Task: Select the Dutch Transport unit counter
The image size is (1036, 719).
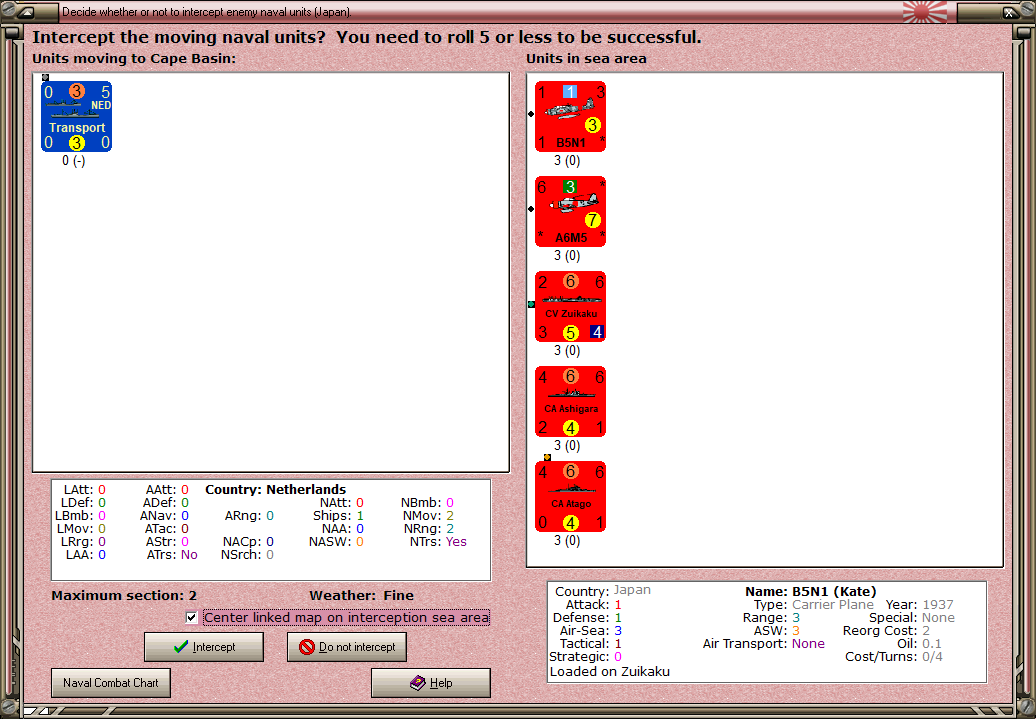Action: [x=76, y=117]
